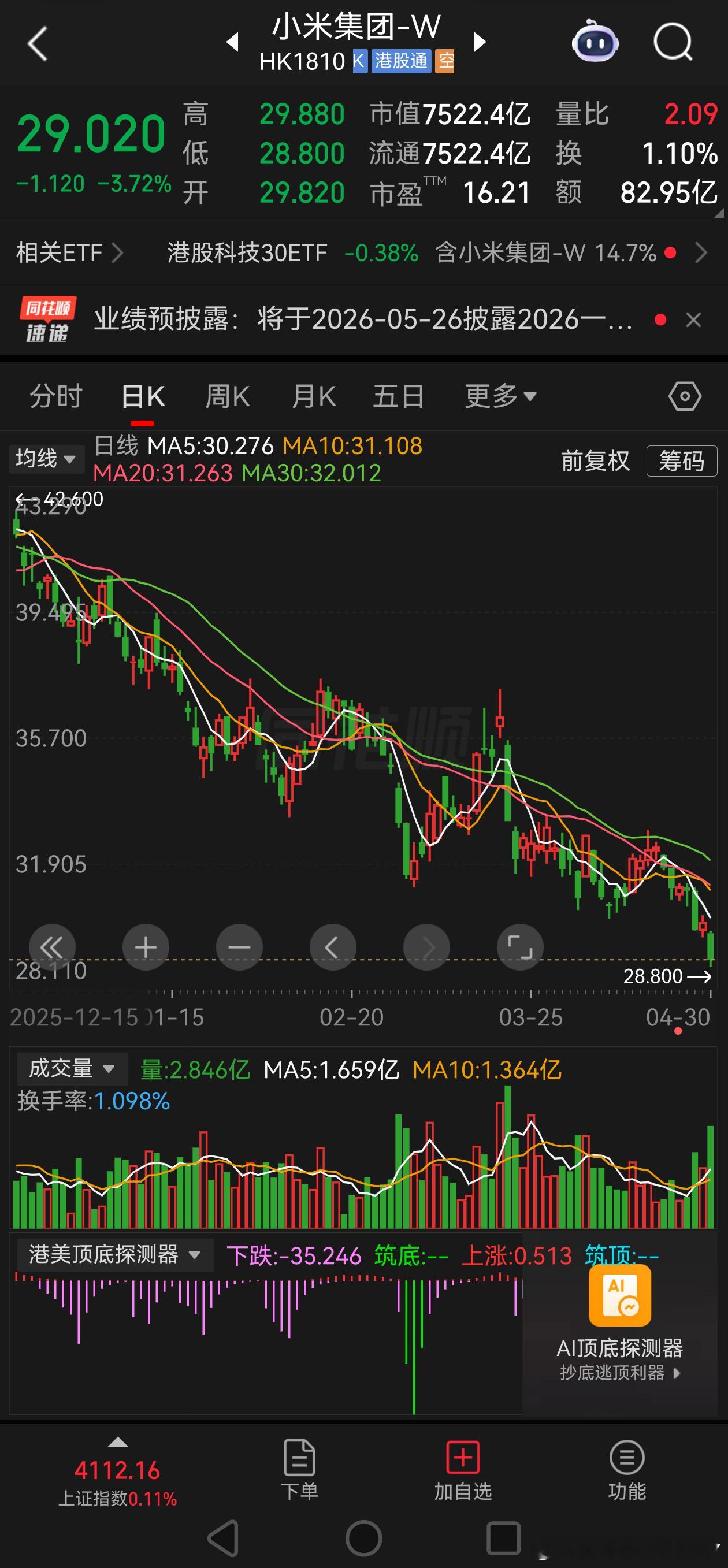Image resolution: width=728 pixels, height=1568 pixels.
Task: Tap the 小米集团-W stock title
Action: (356, 26)
